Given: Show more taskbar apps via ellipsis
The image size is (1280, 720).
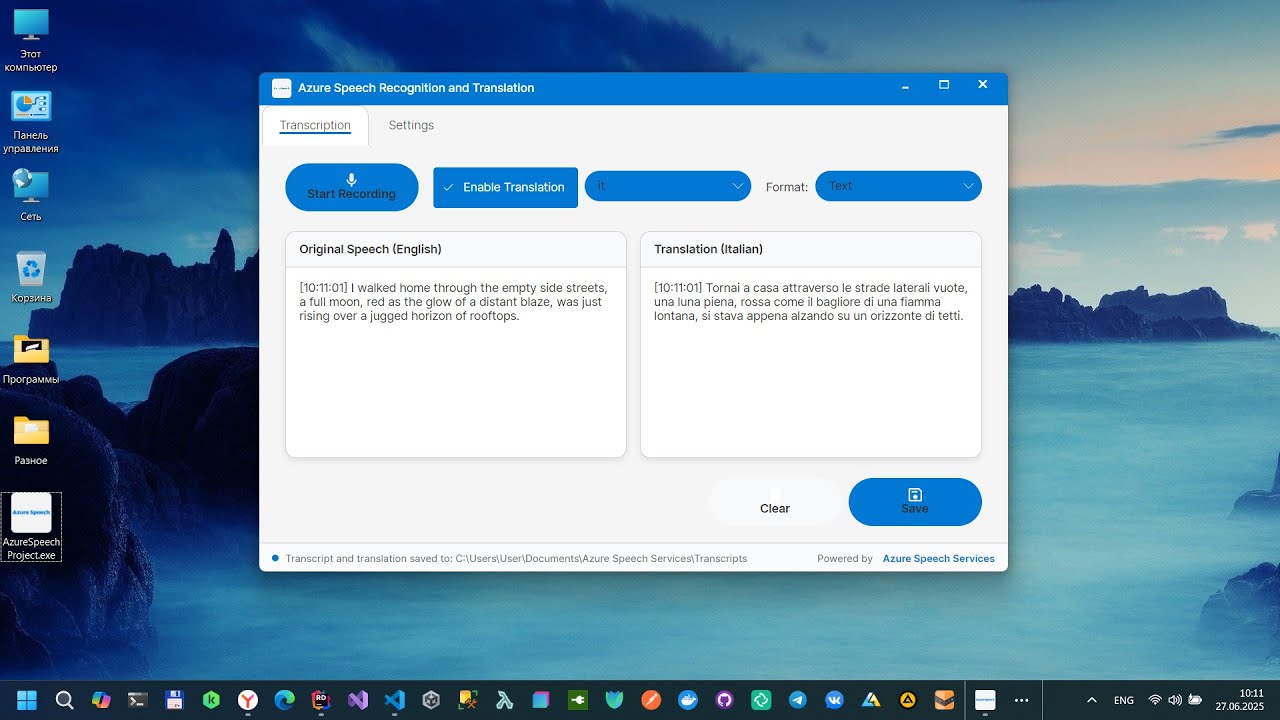Looking at the screenshot, I should [1021, 700].
